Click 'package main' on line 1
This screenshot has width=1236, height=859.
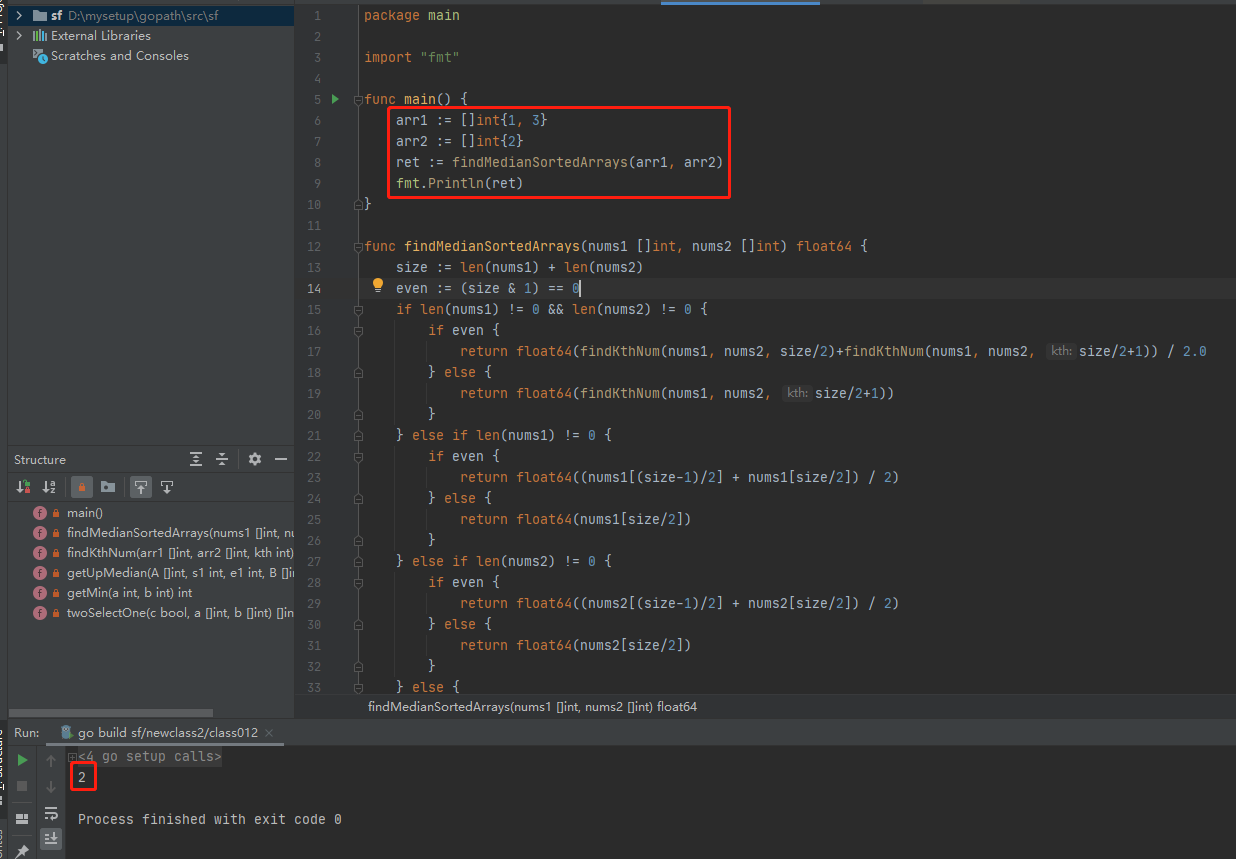[x=412, y=15]
